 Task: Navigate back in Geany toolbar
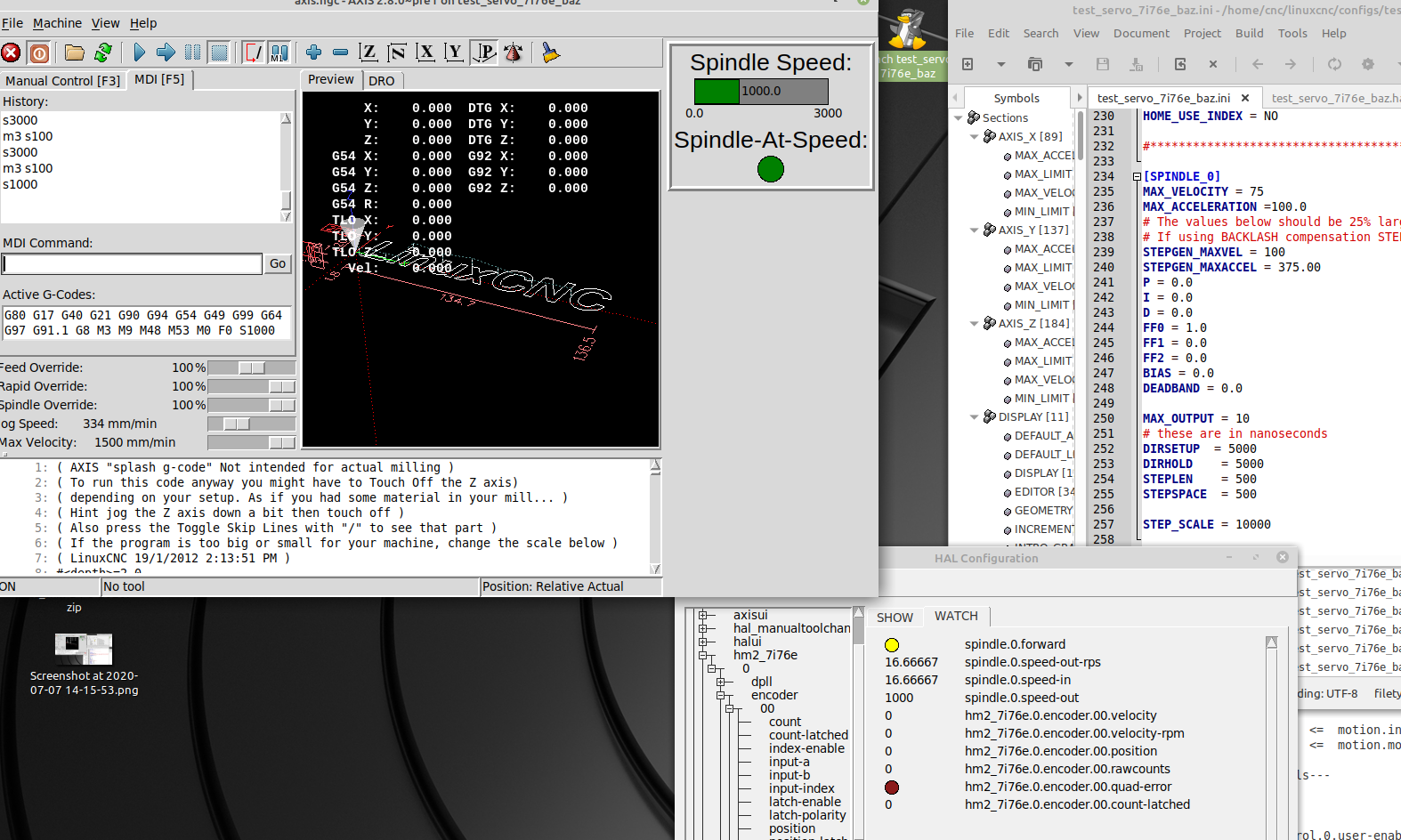coord(1257,64)
